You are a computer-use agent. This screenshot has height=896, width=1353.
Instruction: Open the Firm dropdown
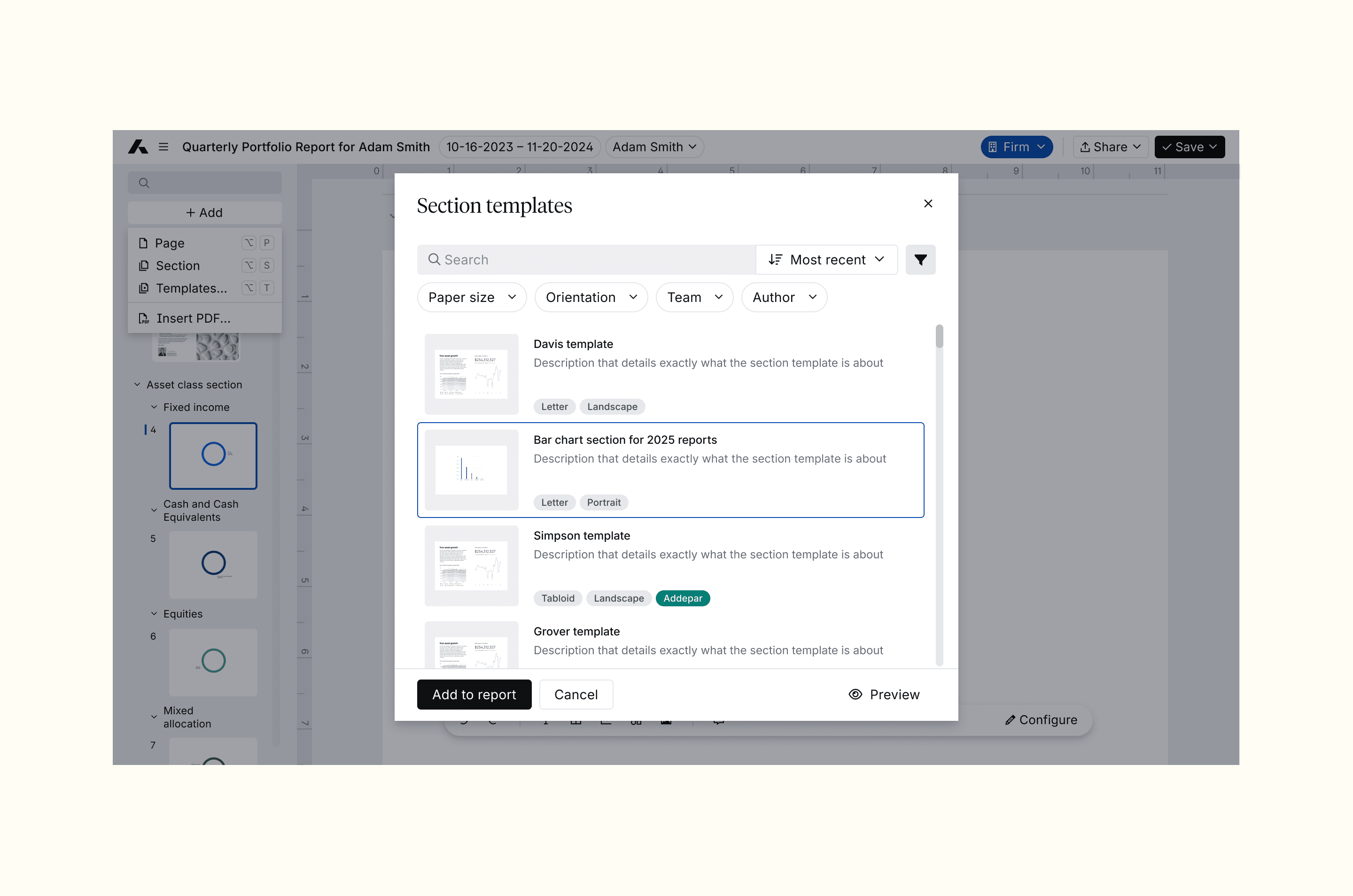pos(1016,147)
